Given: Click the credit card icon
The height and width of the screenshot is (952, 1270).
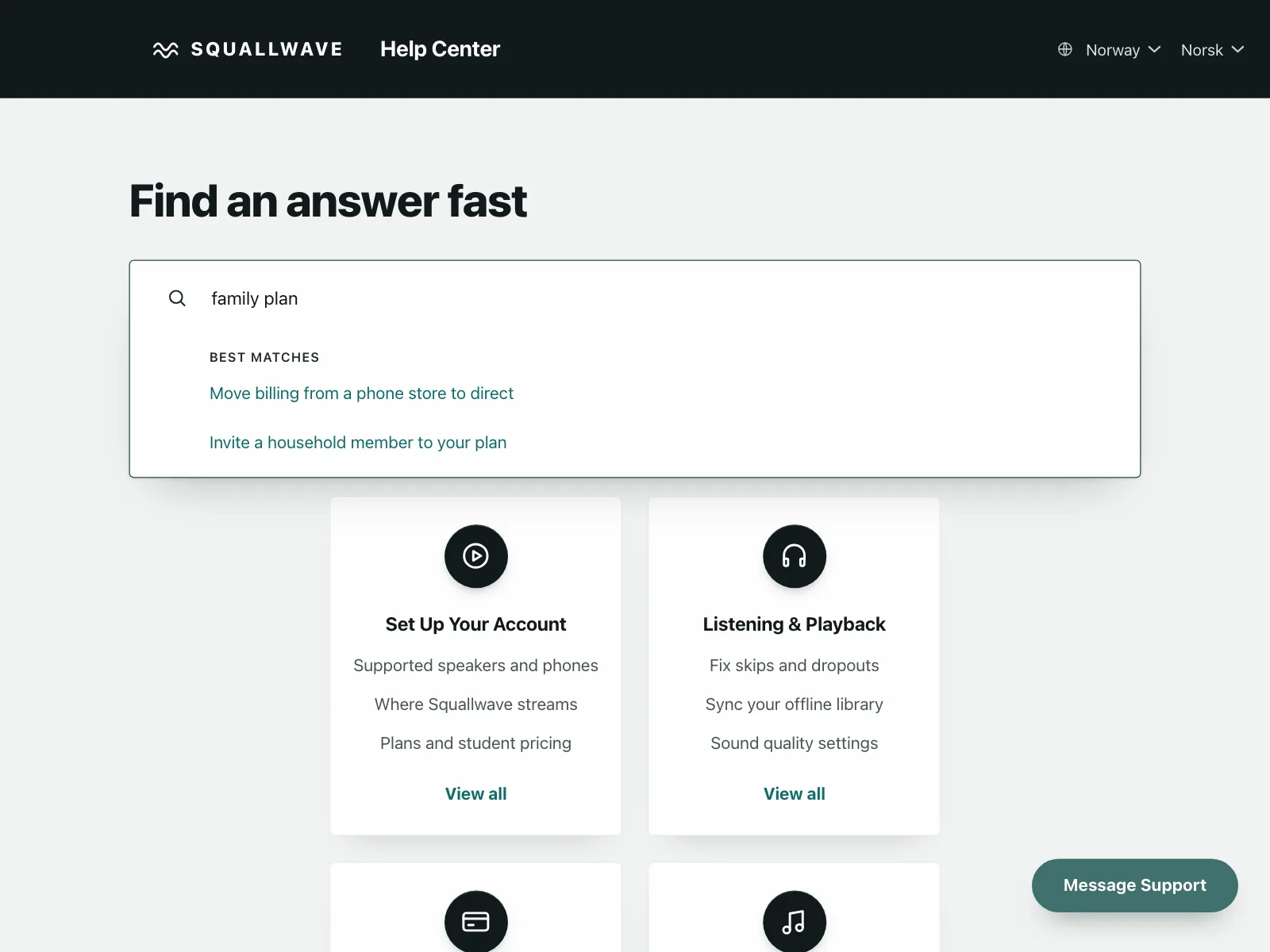Looking at the screenshot, I should click(476, 922).
